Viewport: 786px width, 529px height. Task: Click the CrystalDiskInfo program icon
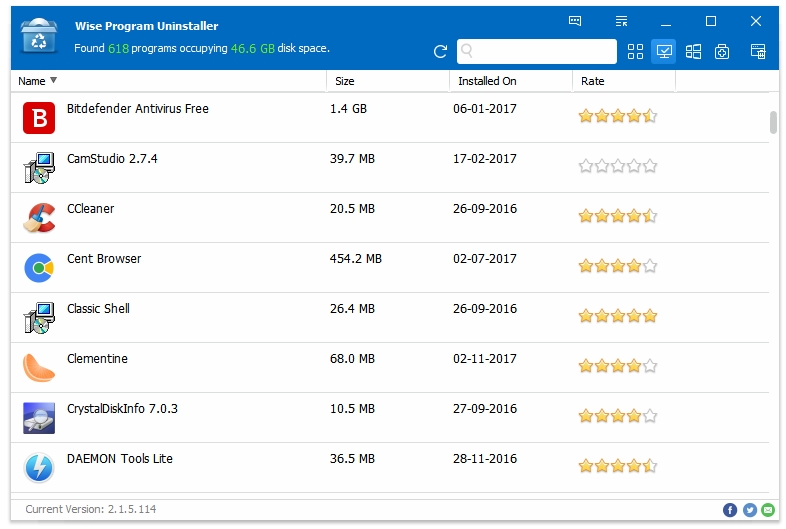coord(39,418)
